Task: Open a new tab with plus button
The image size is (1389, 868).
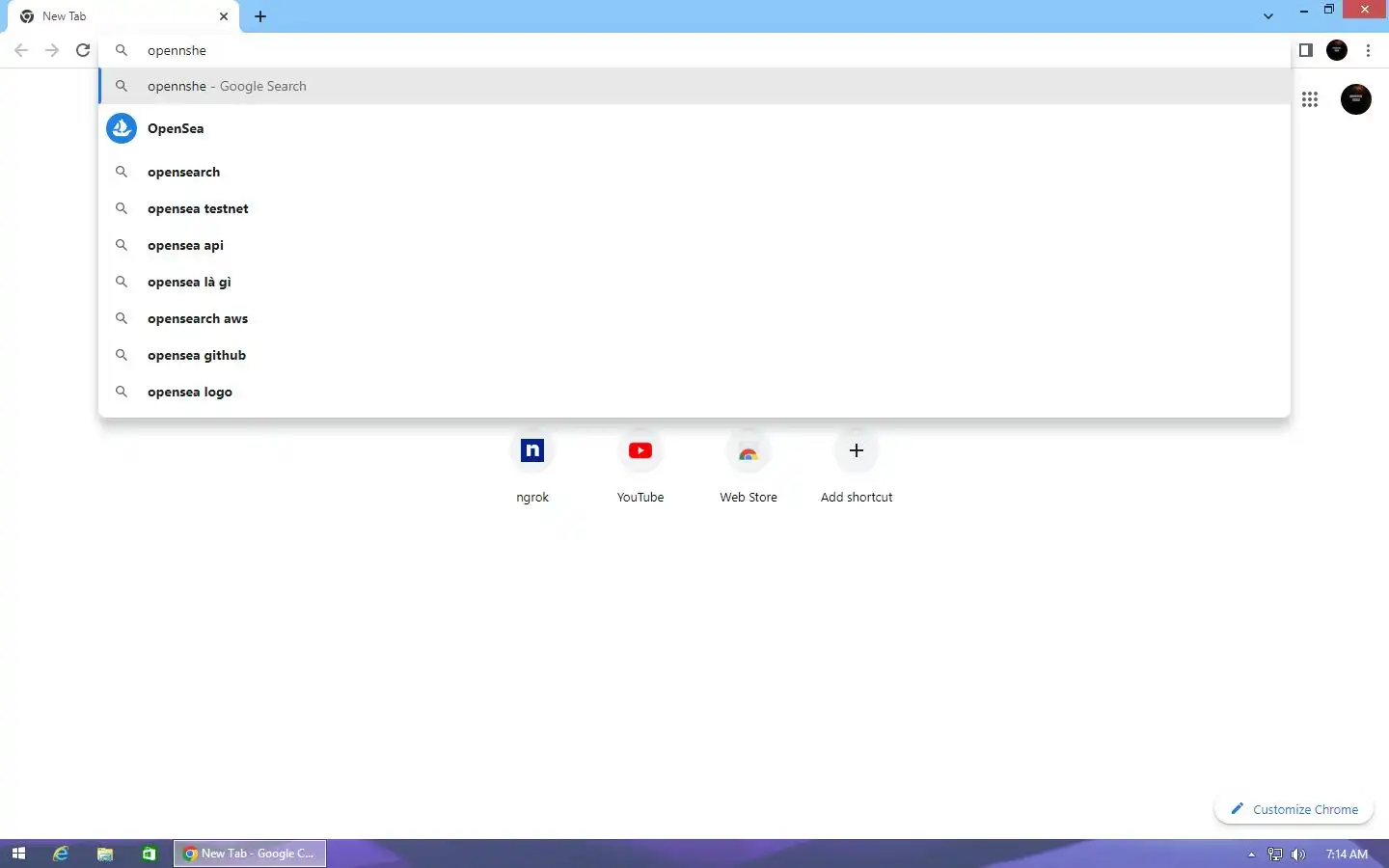Action: pos(260,16)
